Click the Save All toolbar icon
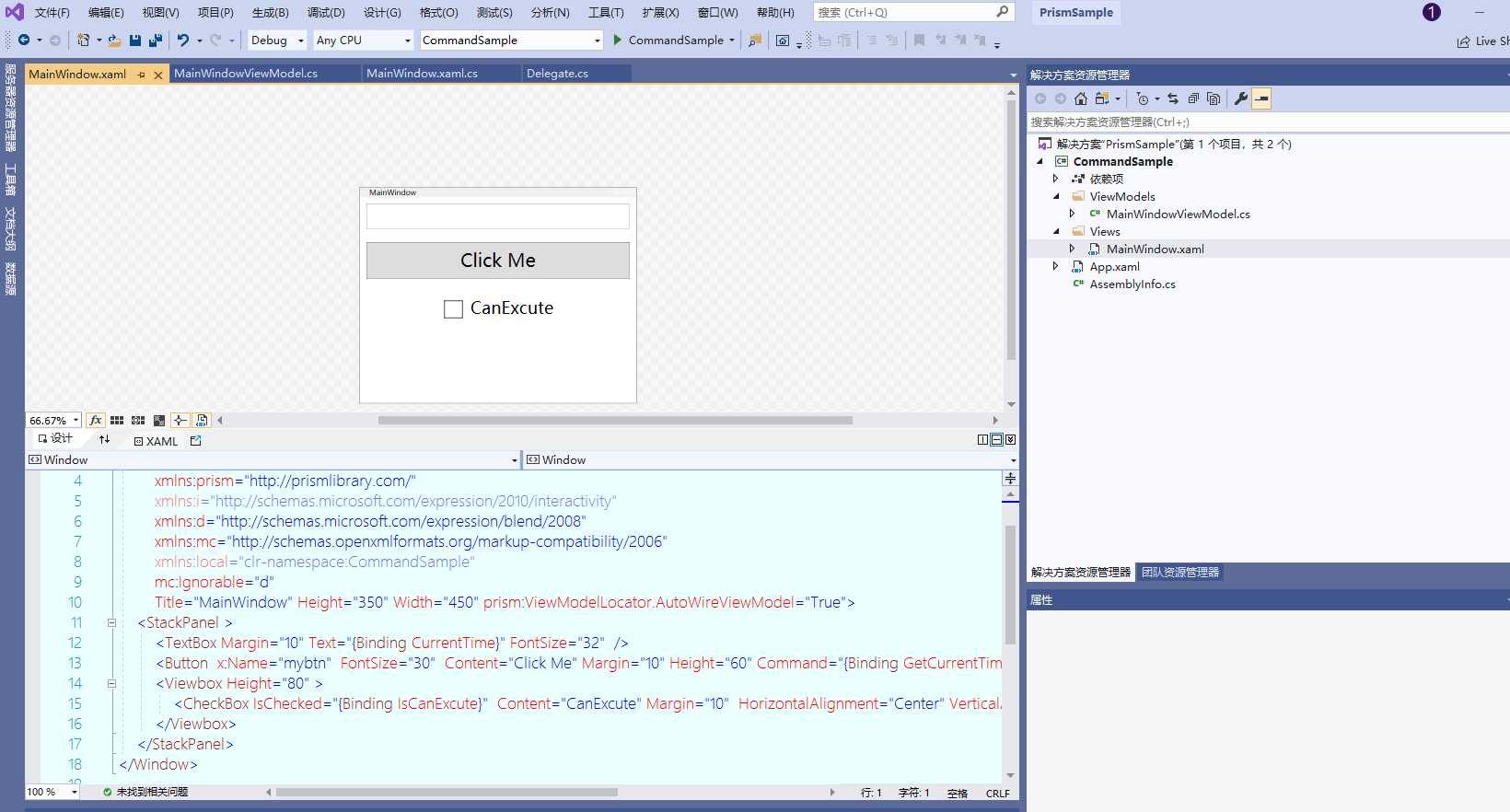 tap(156, 40)
